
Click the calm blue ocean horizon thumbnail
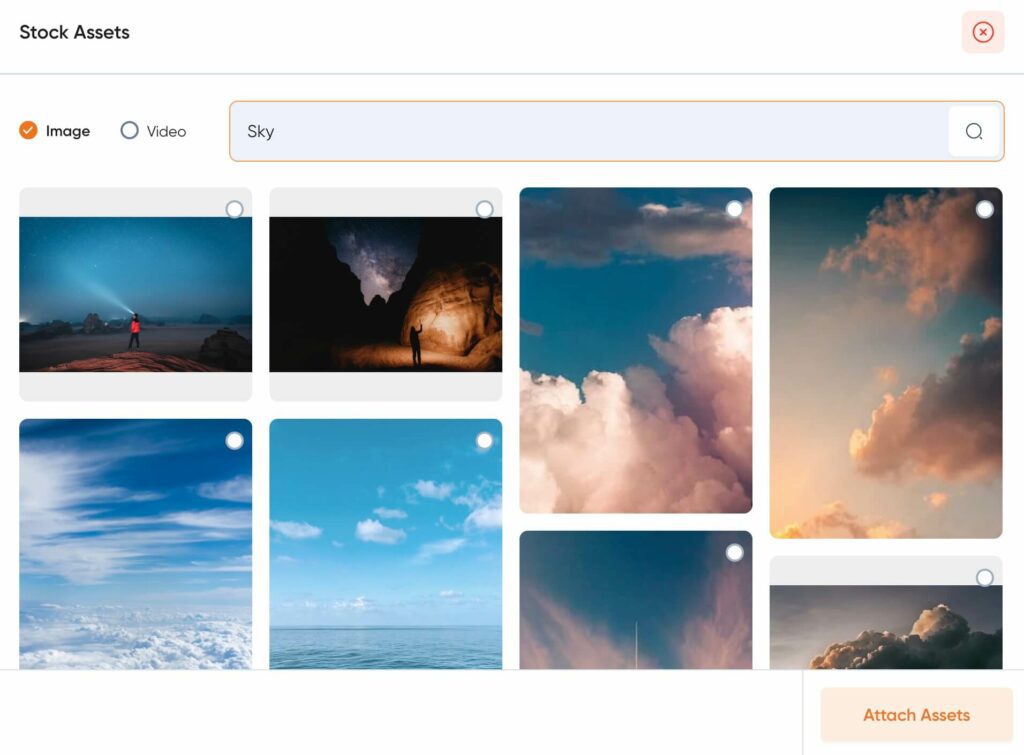[385, 560]
